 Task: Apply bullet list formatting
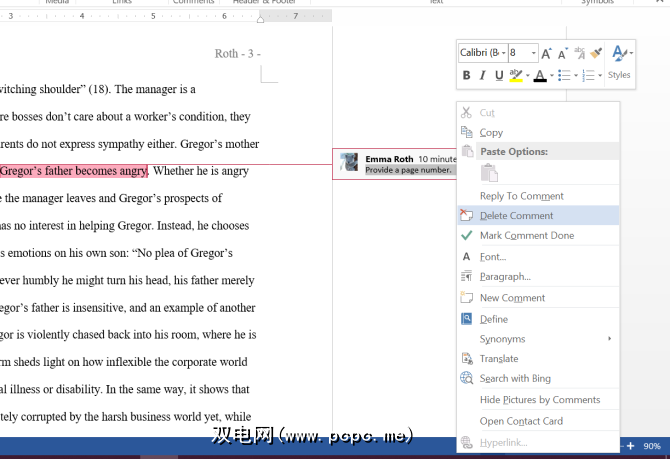click(565, 75)
